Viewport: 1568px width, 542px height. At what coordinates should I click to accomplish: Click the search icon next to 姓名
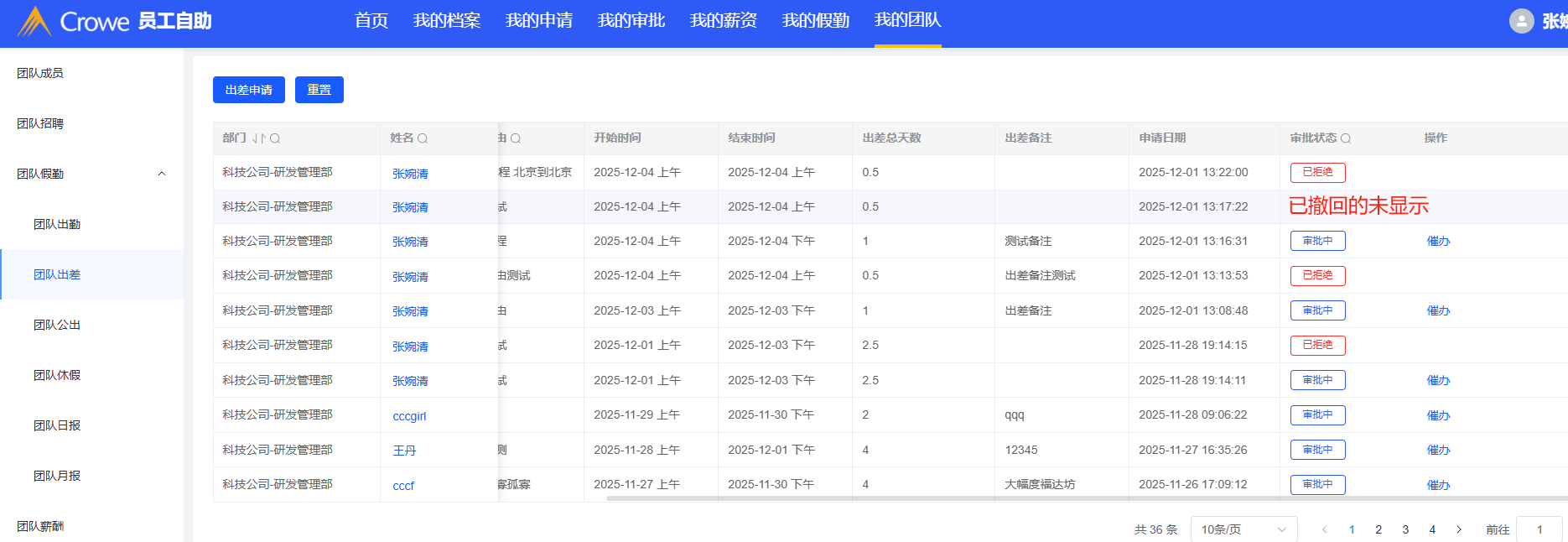coord(423,138)
